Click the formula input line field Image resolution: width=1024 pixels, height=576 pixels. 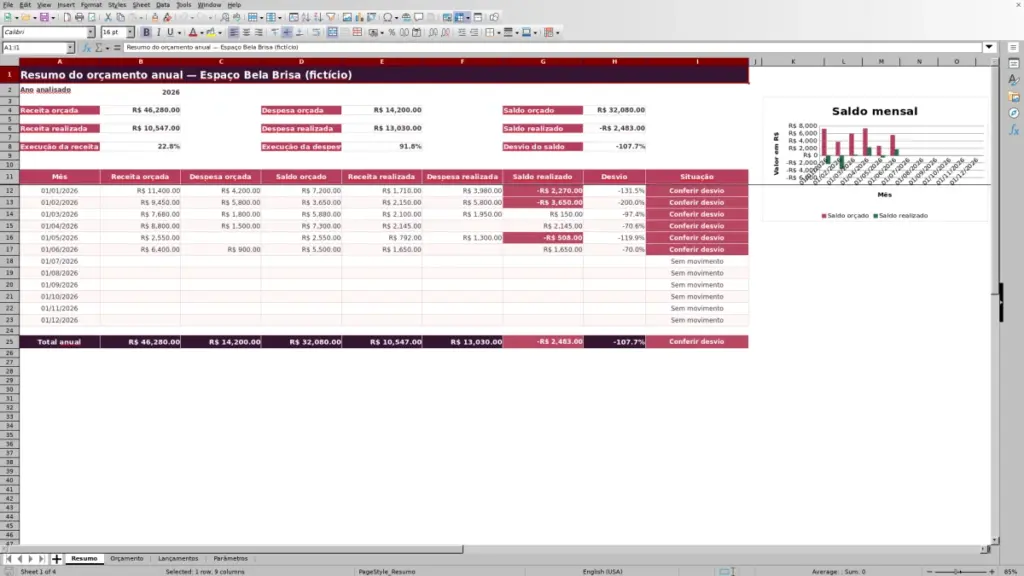552,48
